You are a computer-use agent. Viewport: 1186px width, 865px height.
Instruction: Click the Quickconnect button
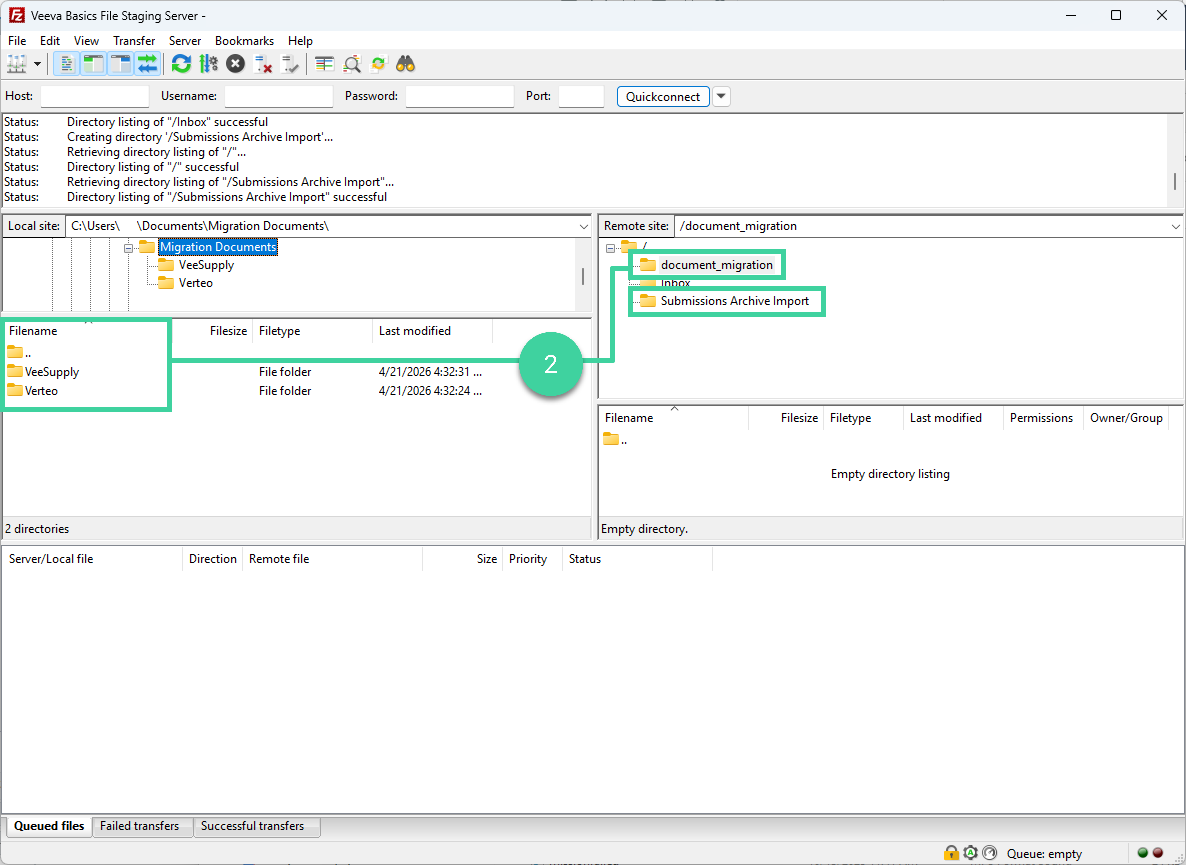click(x=663, y=96)
